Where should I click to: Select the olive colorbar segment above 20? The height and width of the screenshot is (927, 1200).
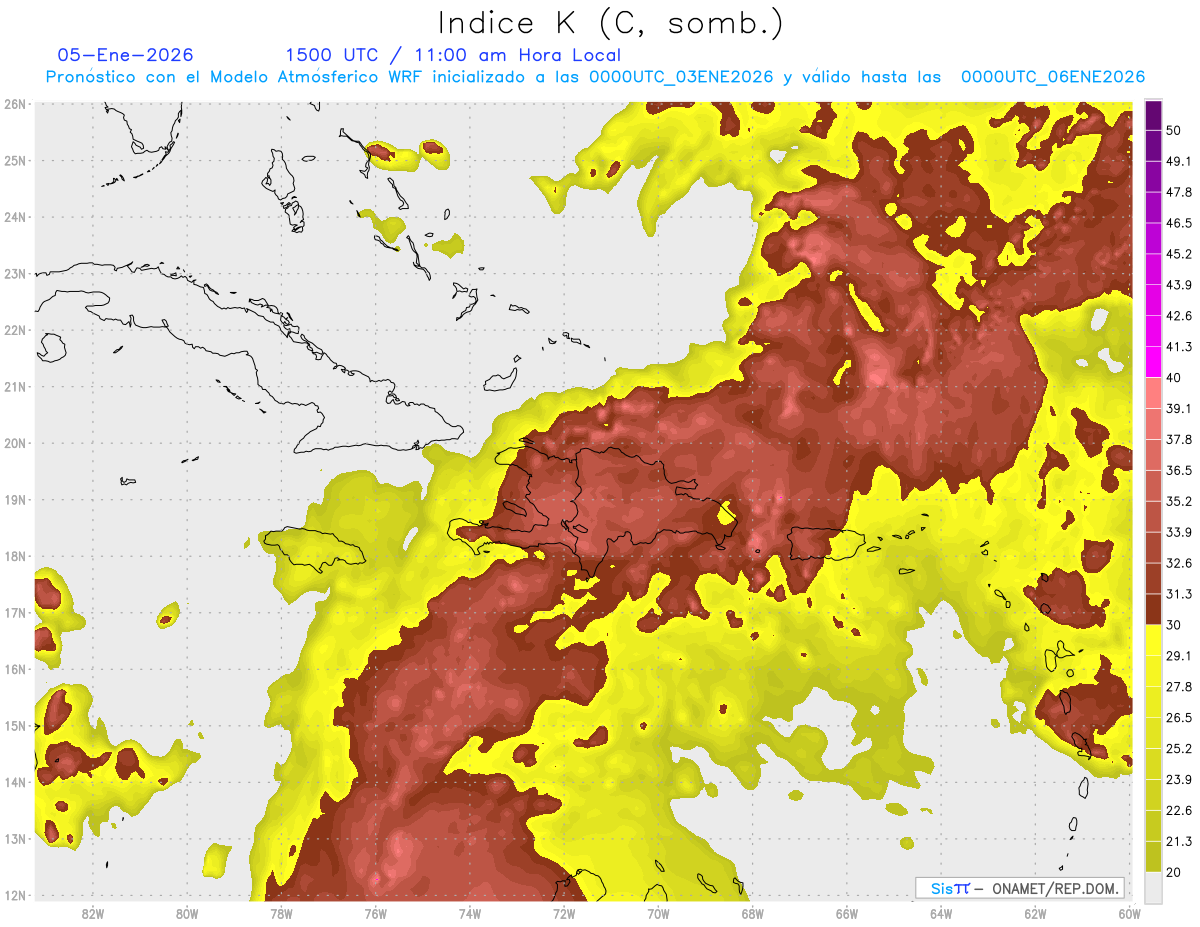1153,857
